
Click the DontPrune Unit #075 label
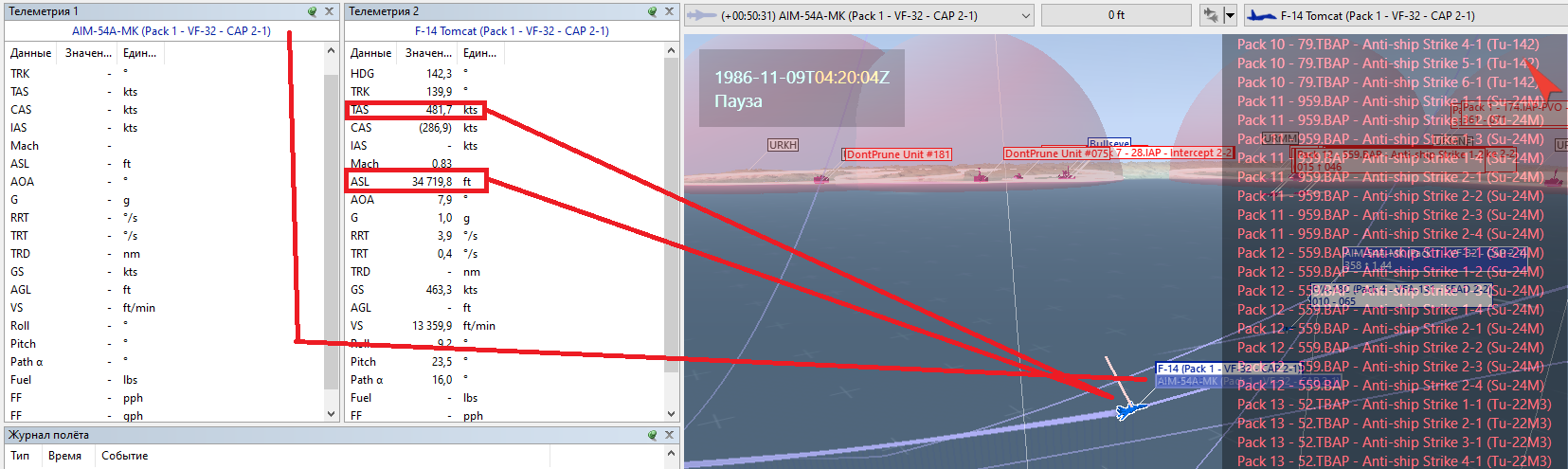pyautogui.click(x=1056, y=153)
